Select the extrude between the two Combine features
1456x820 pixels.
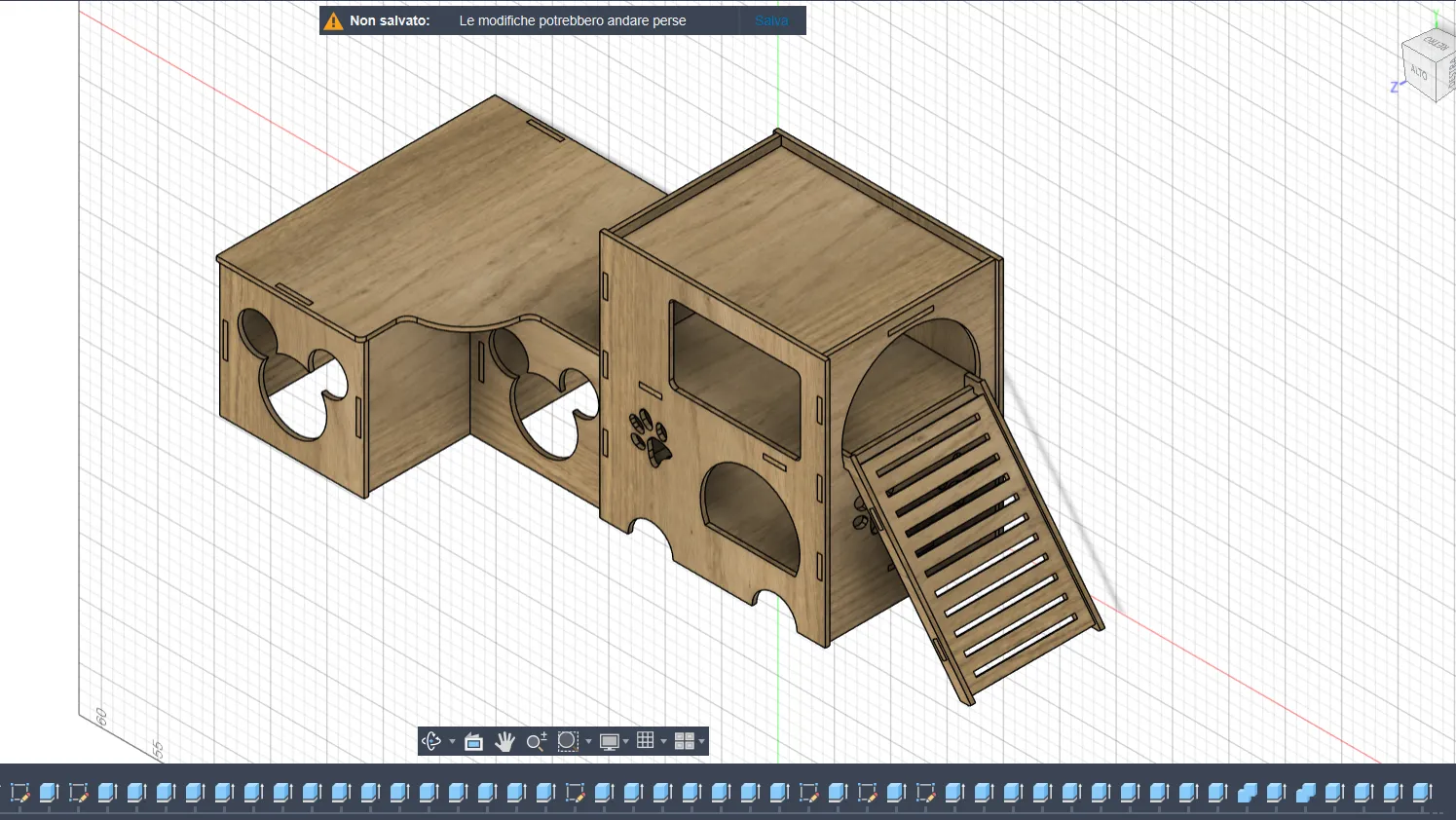(x=1276, y=793)
